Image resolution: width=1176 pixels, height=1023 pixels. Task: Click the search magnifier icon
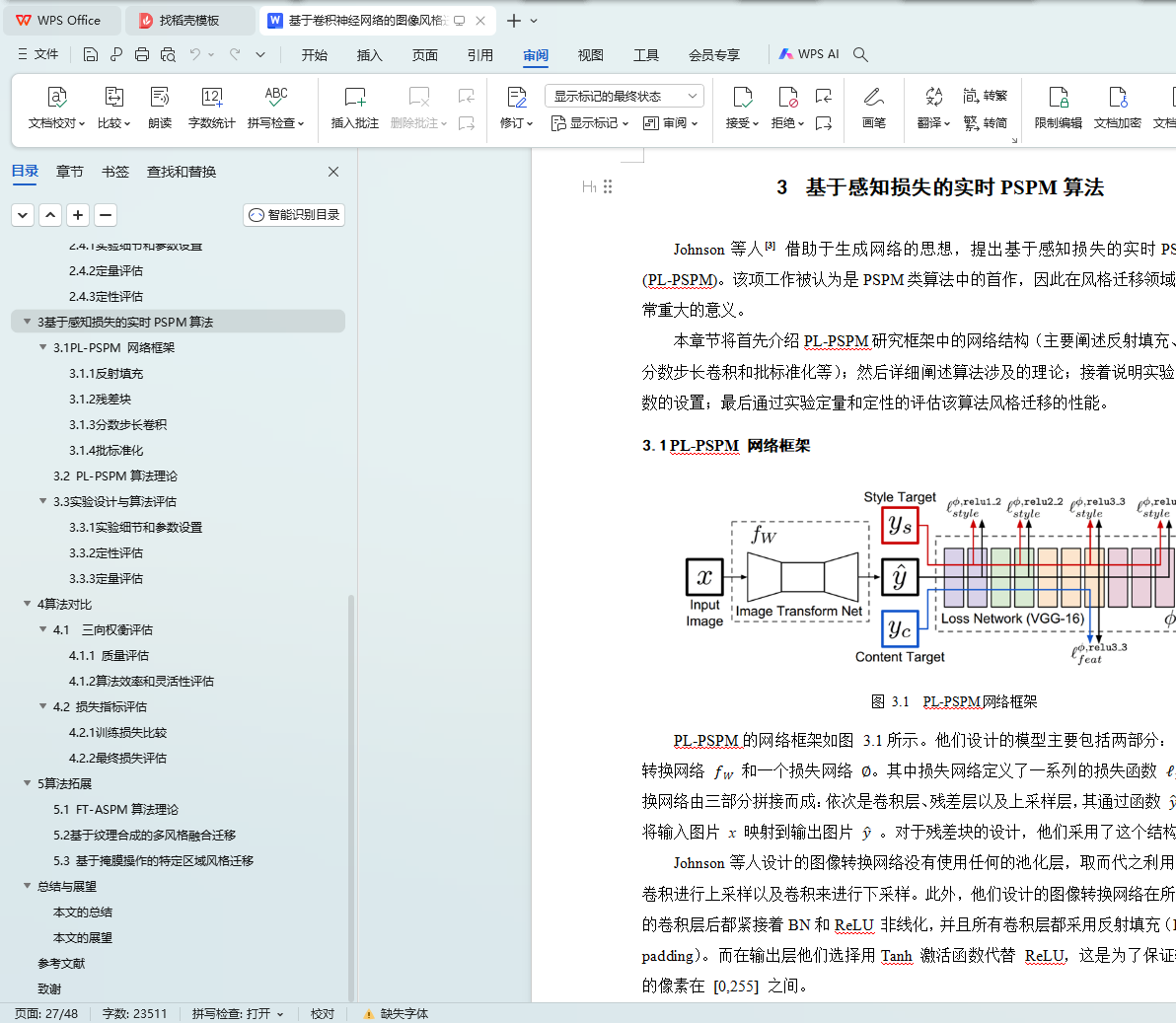coord(861,54)
